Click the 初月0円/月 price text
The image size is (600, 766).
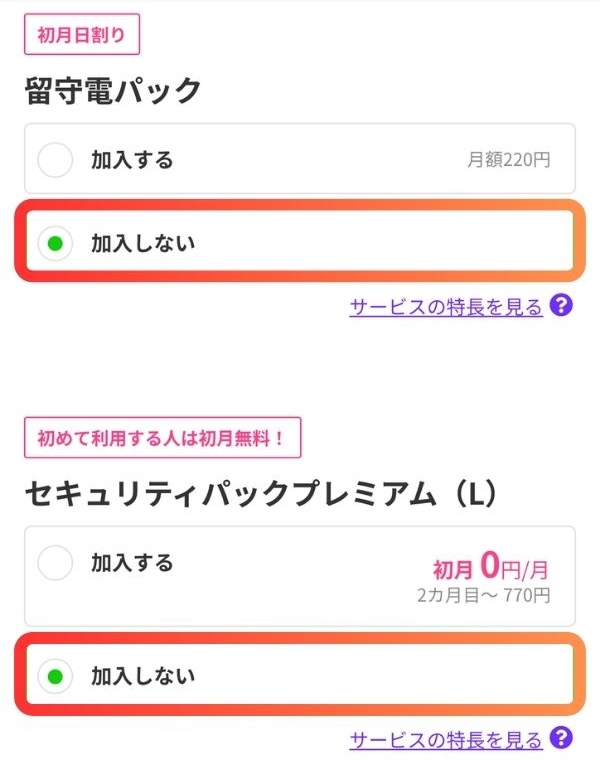coord(491,568)
